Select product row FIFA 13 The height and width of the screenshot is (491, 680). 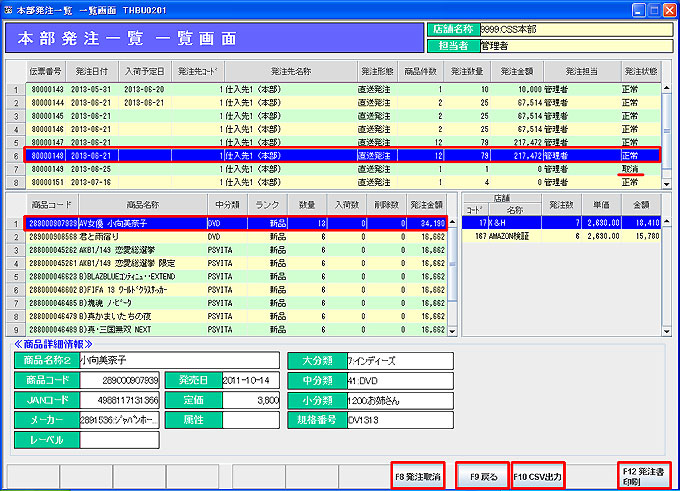coord(236,290)
